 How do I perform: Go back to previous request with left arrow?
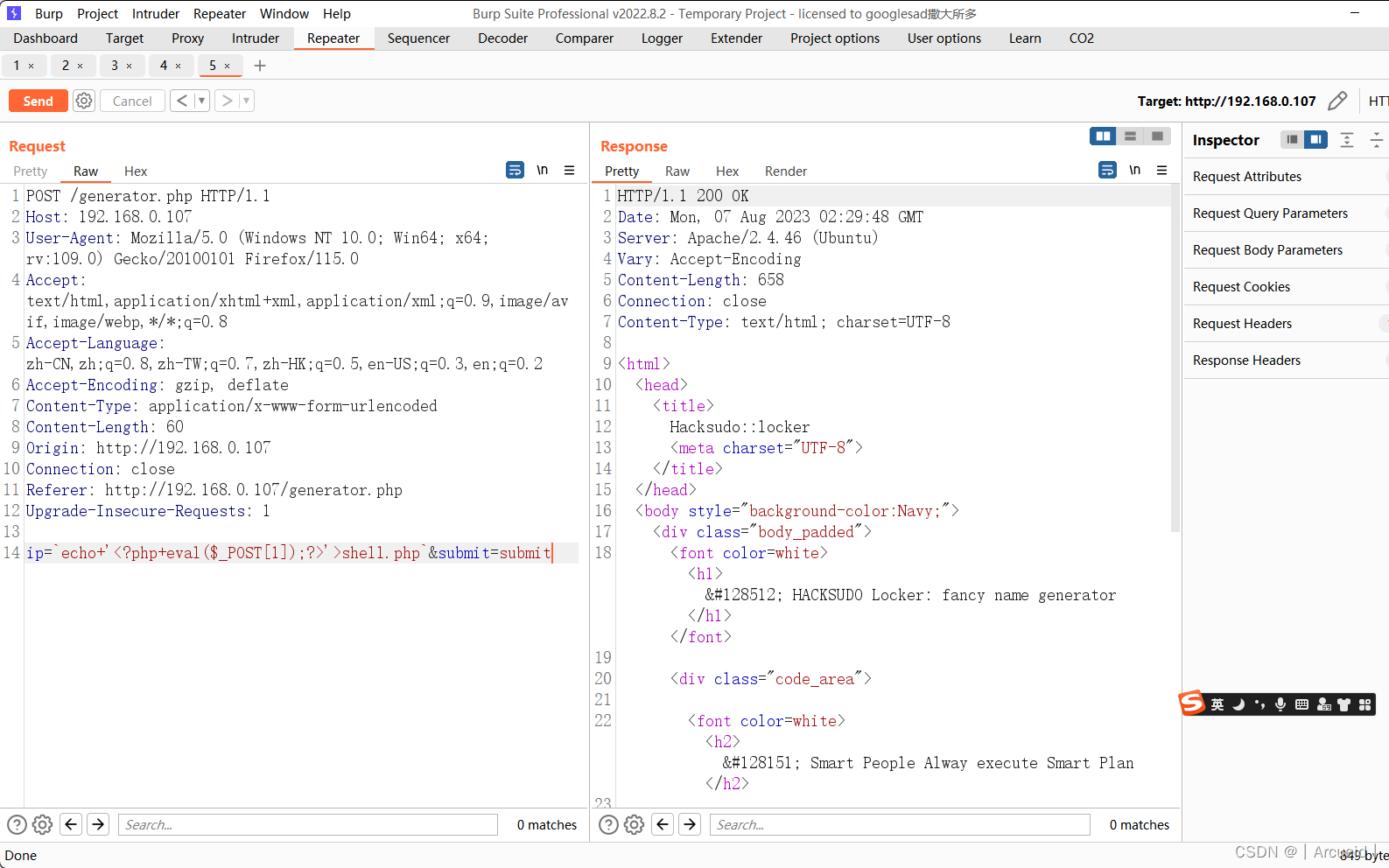click(x=182, y=101)
